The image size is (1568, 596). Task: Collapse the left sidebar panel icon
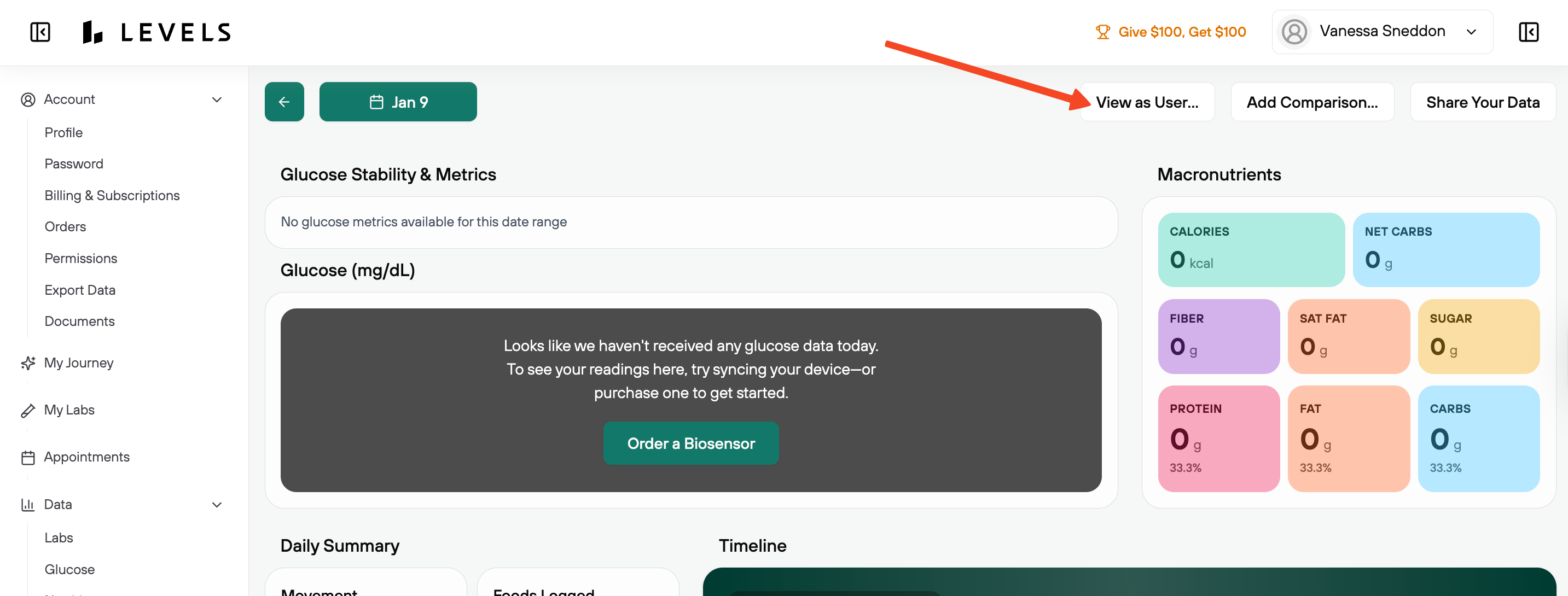[x=40, y=32]
